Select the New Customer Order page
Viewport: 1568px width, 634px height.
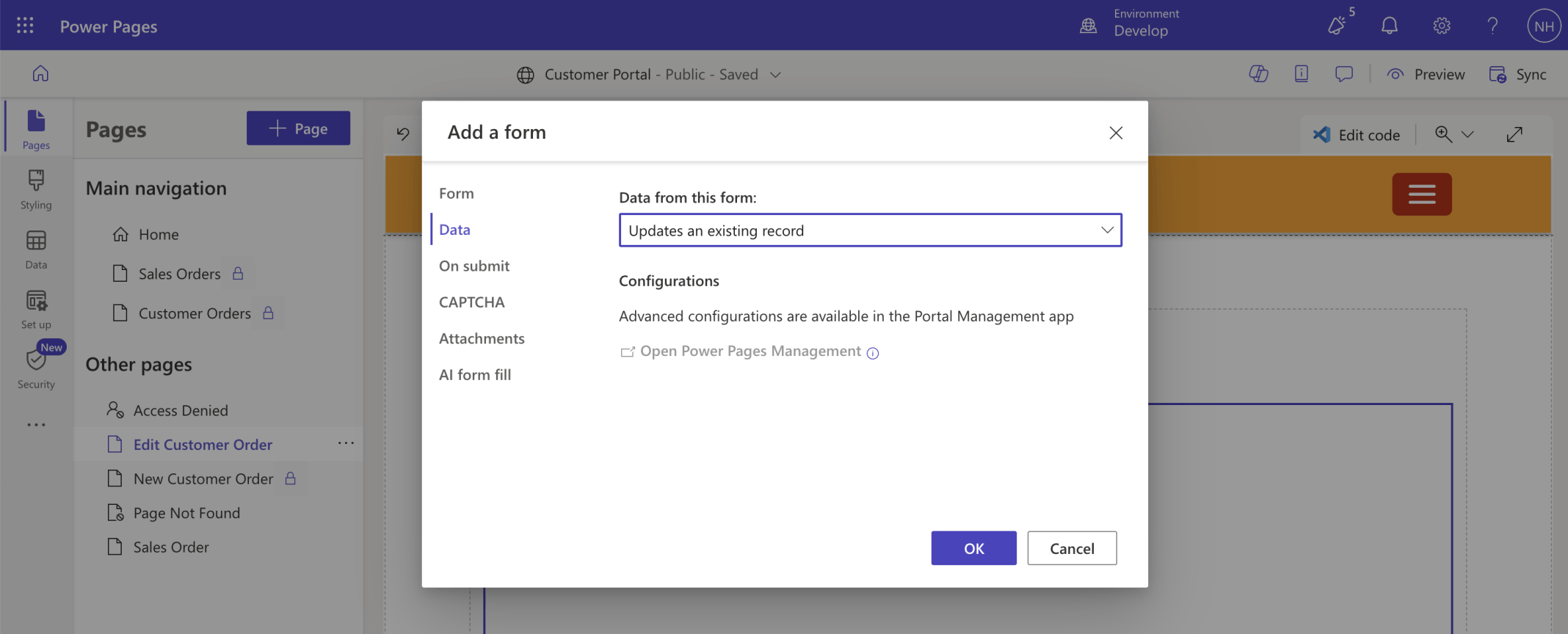pos(203,479)
